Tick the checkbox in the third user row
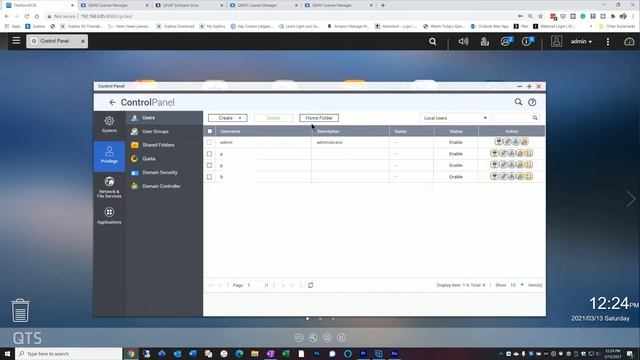Screen dimensions: 640x360 tap(209, 165)
